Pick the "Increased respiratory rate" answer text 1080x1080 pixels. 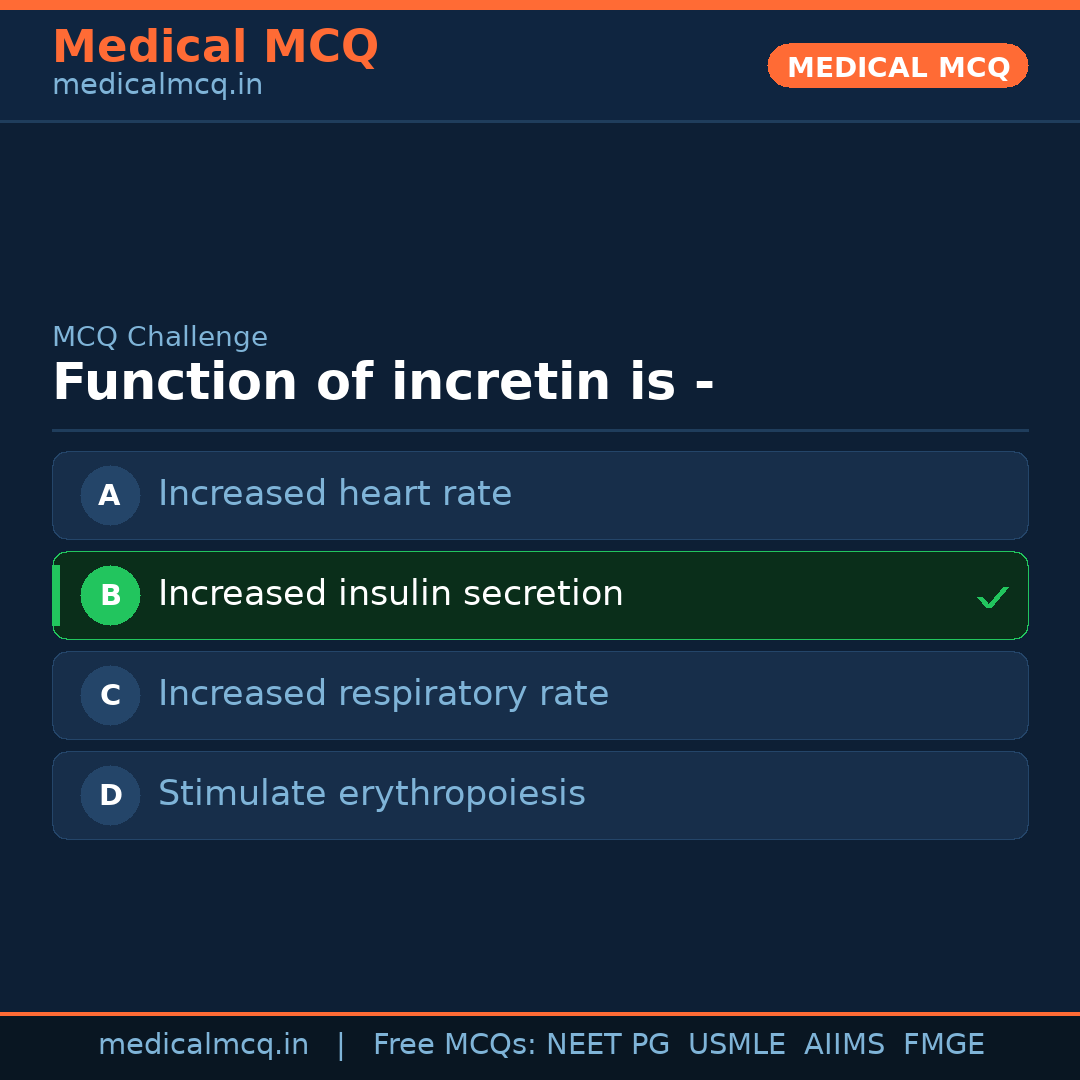(x=383, y=694)
